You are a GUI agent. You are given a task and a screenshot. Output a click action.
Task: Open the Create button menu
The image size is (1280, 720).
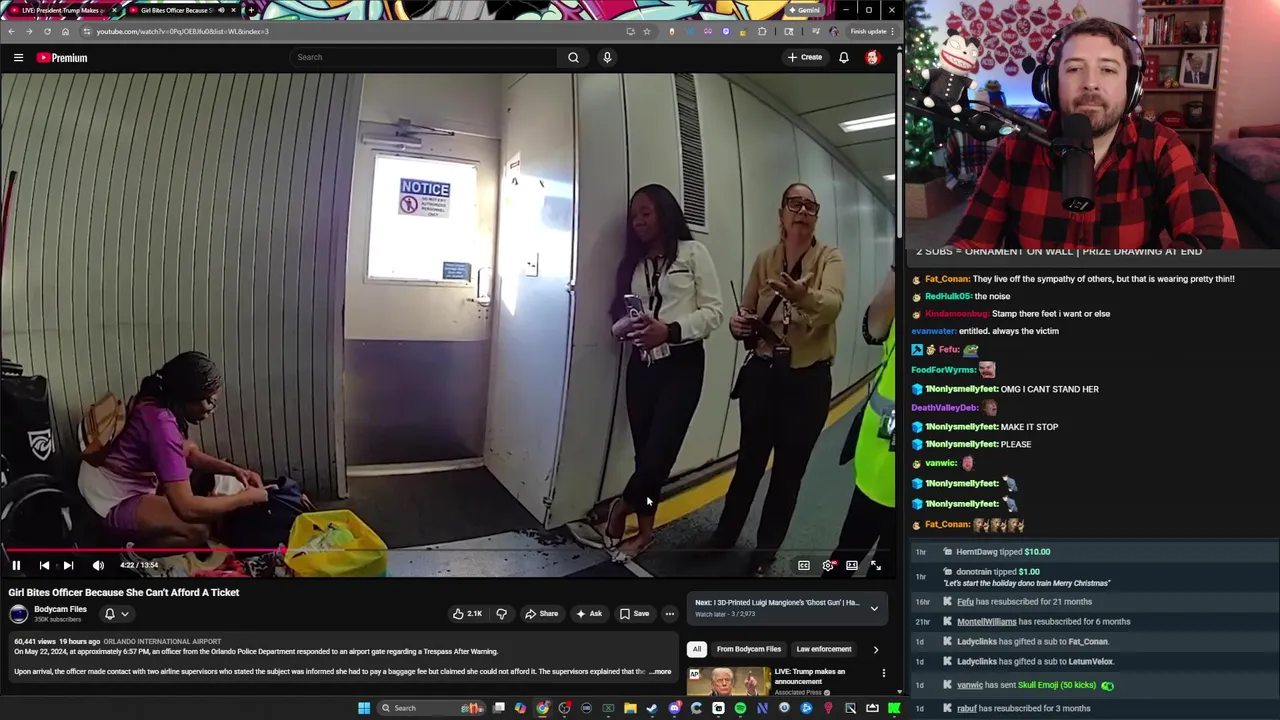click(804, 57)
